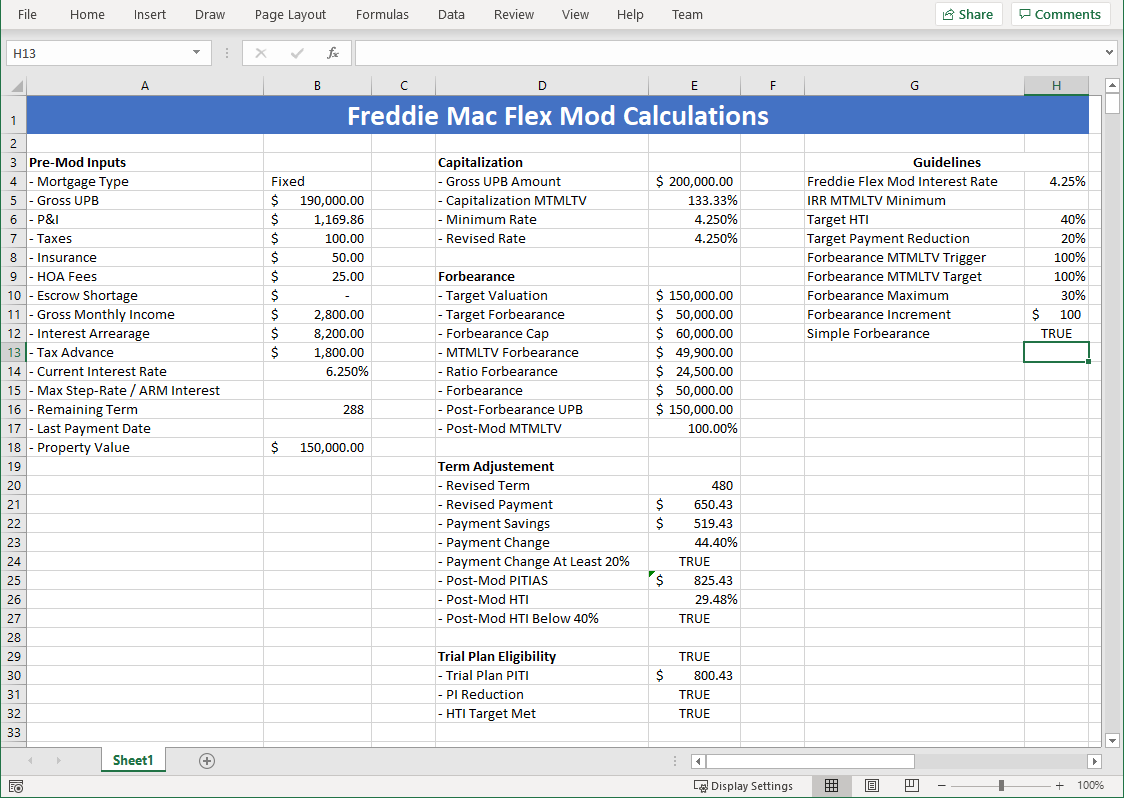Click inside the formula bar input
The image size is (1124, 798).
tap(729, 53)
